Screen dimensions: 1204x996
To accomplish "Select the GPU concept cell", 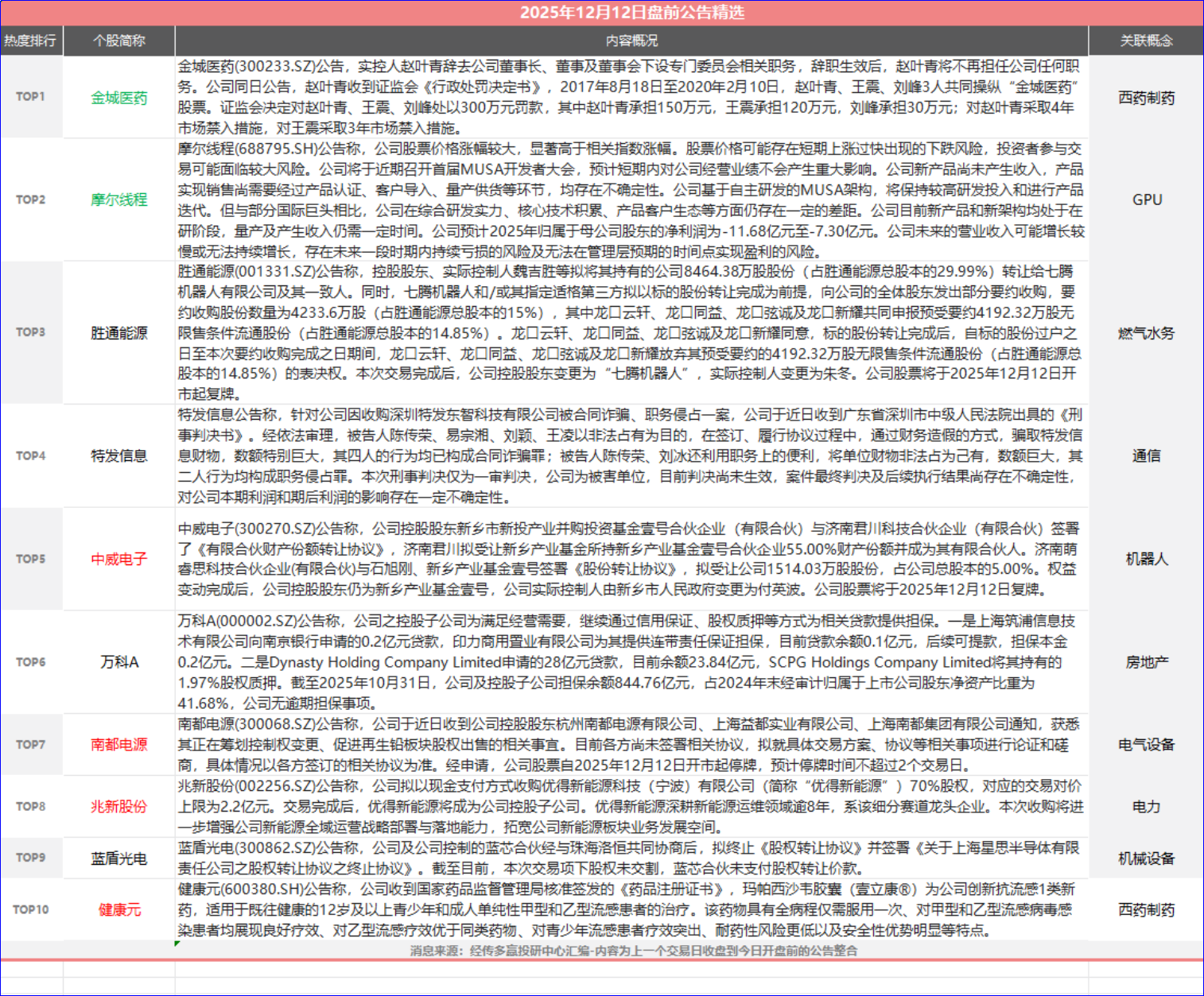I will 1147,200.
